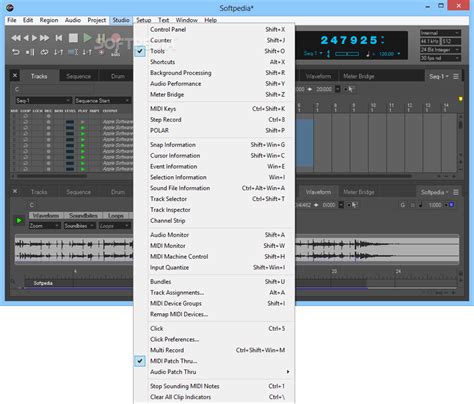Screen dimensions: 474x404
Task: Select Stop Sounding MIDI Notes
Action: (214, 386)
